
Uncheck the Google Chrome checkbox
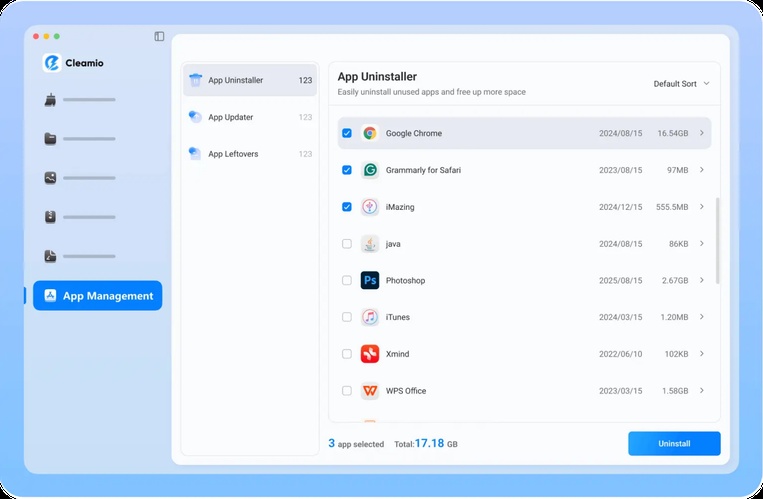click(347, 133)
